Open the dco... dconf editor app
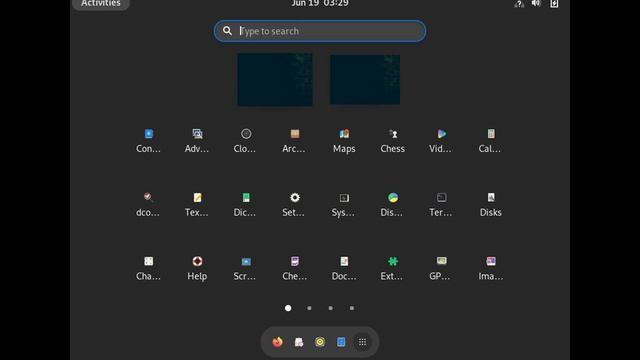The width and height of the screenshot is (640, 360). click(149, 204)
